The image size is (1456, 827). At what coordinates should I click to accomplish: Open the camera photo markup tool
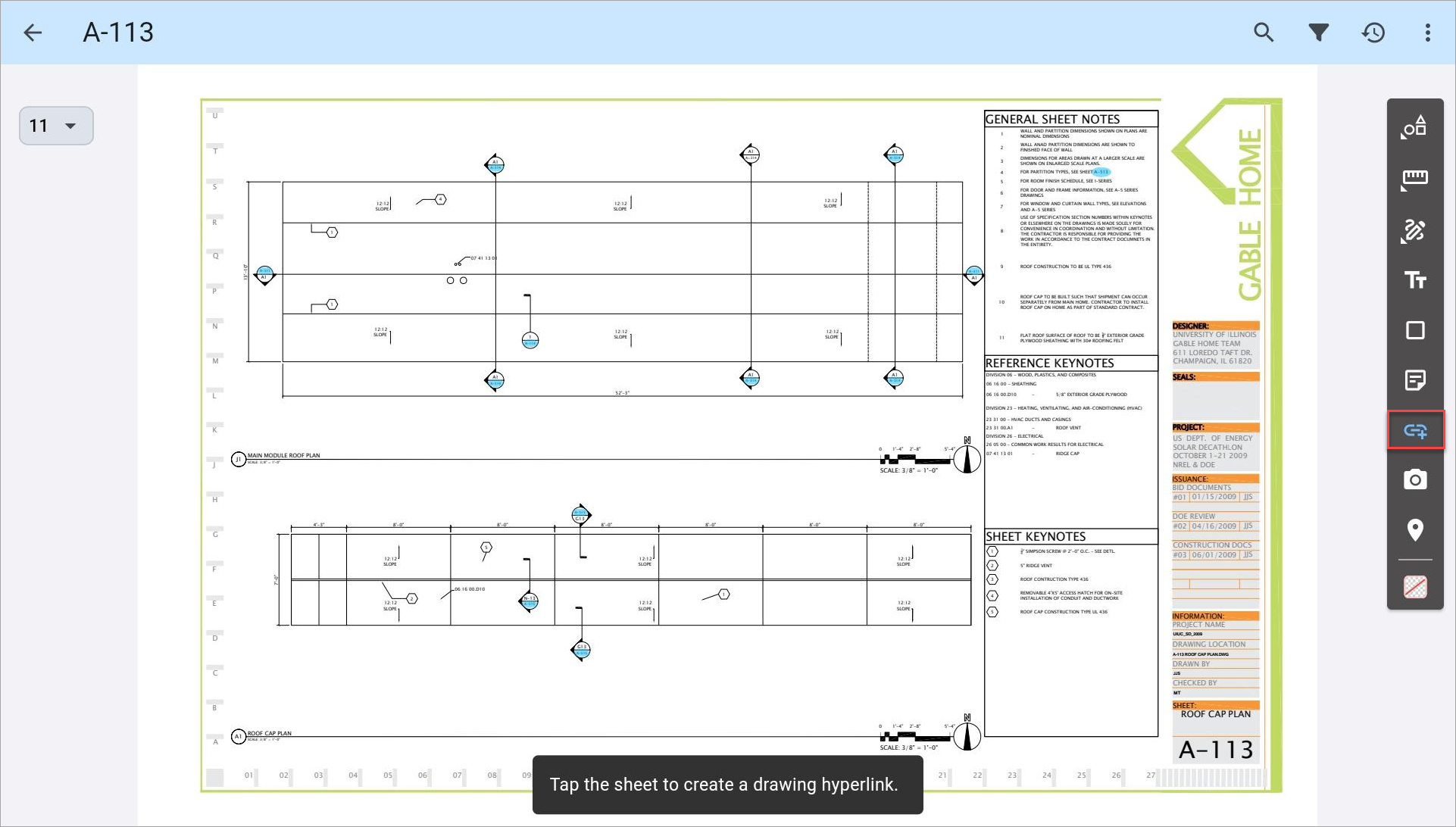(x=1416, y=480)
